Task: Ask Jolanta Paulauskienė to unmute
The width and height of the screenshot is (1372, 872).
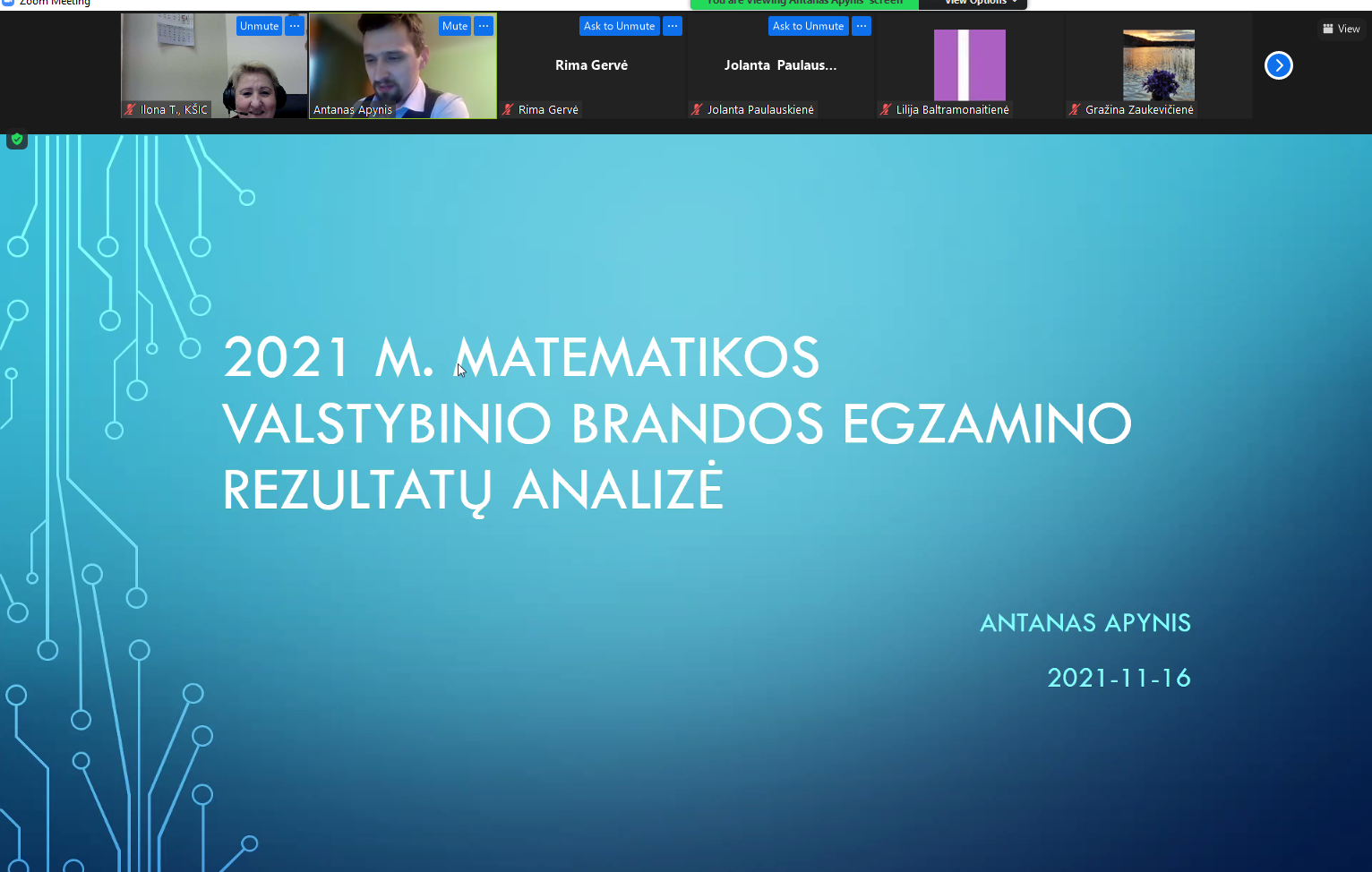Action: tap(808, 26)
